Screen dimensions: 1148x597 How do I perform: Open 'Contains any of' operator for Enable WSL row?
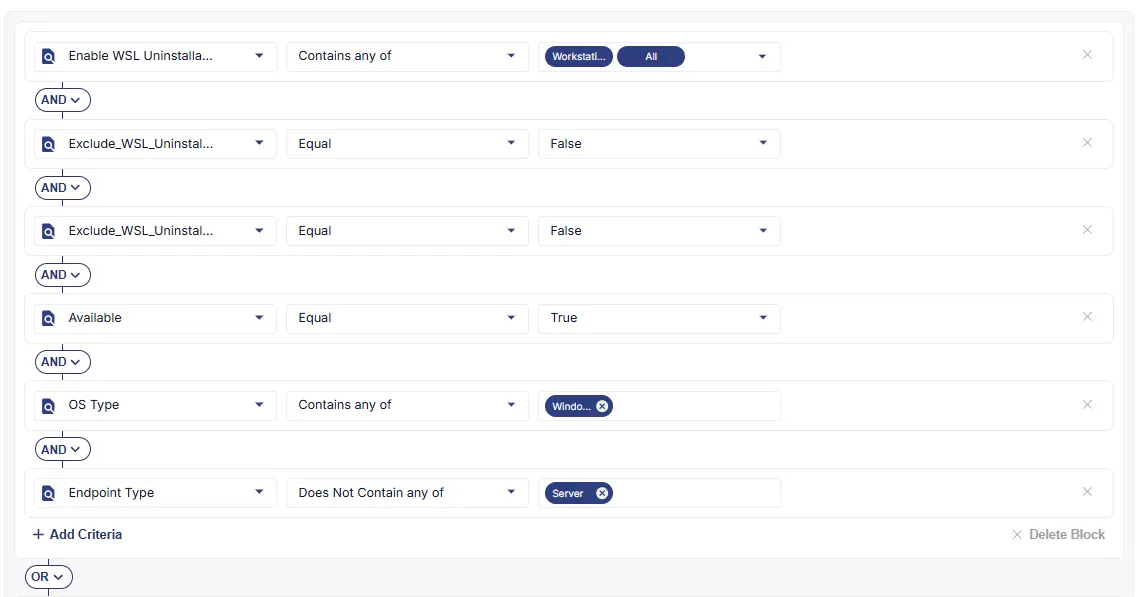tap(407, 56)
